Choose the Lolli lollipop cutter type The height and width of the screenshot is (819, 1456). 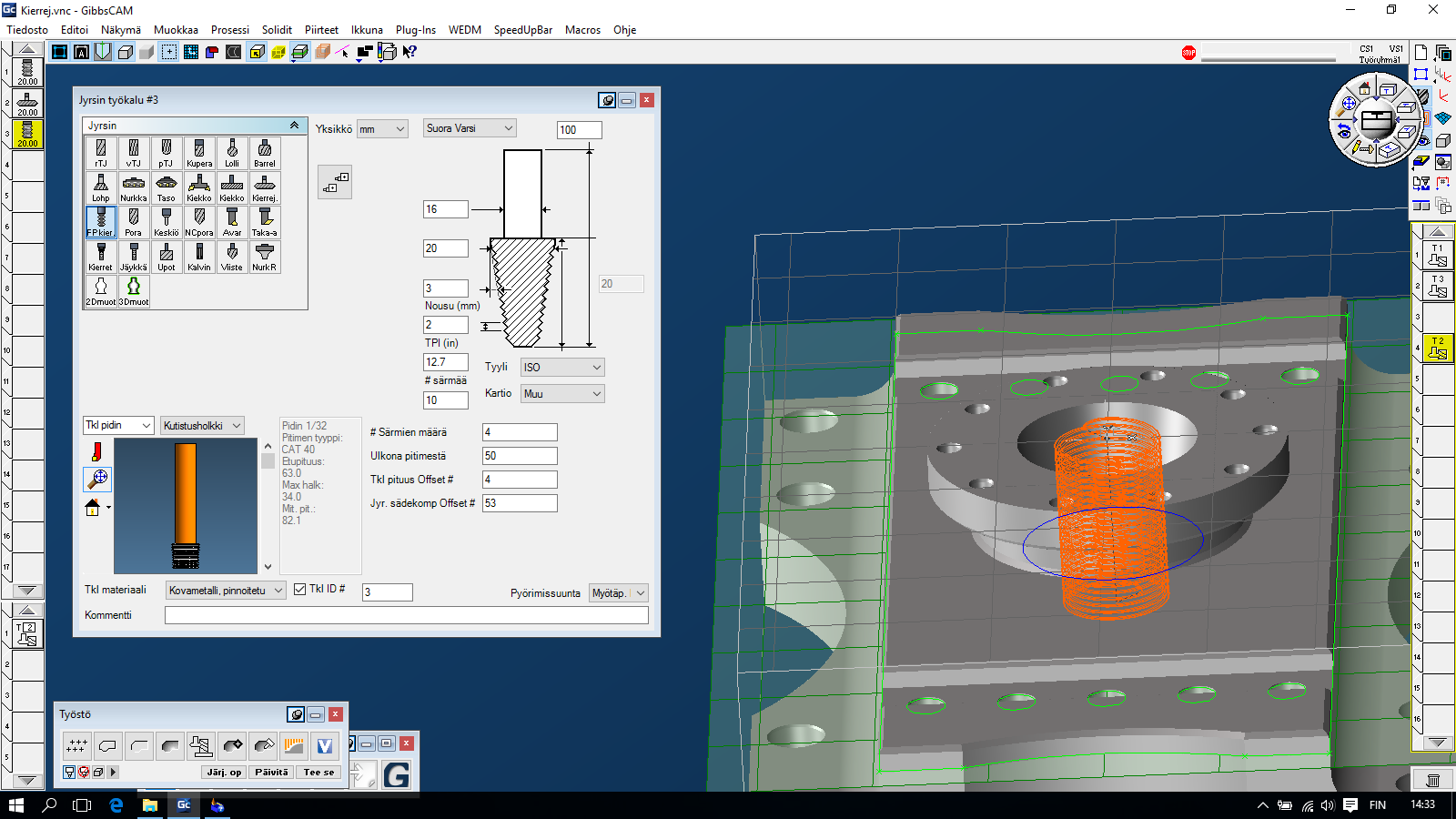coord(232,153)
